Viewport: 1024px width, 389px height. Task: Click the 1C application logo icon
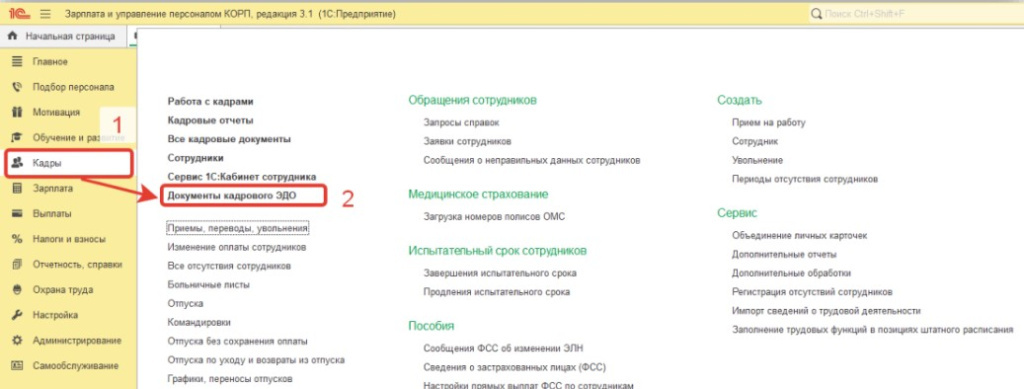point(21,14)
